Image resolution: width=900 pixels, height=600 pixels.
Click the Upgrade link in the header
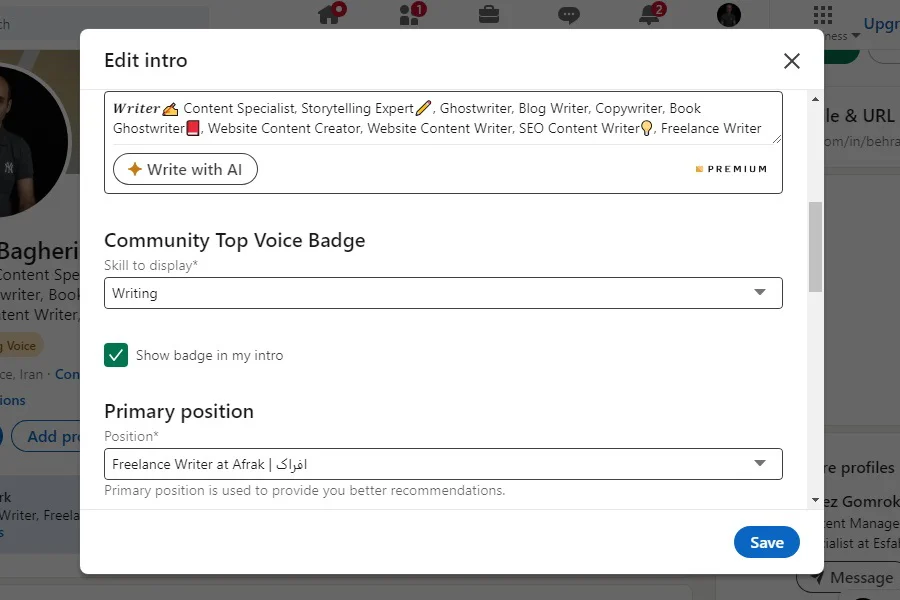882,24
